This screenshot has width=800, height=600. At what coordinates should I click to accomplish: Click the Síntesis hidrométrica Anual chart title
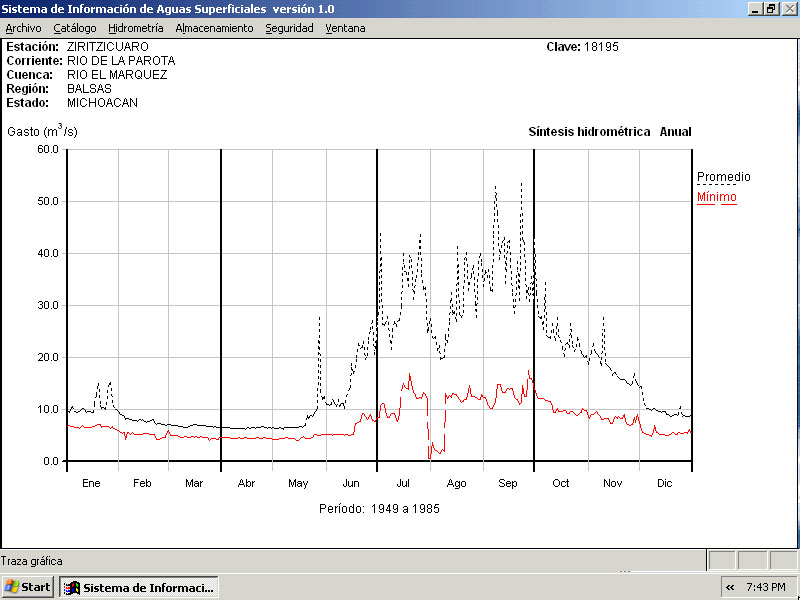(609, 132)
